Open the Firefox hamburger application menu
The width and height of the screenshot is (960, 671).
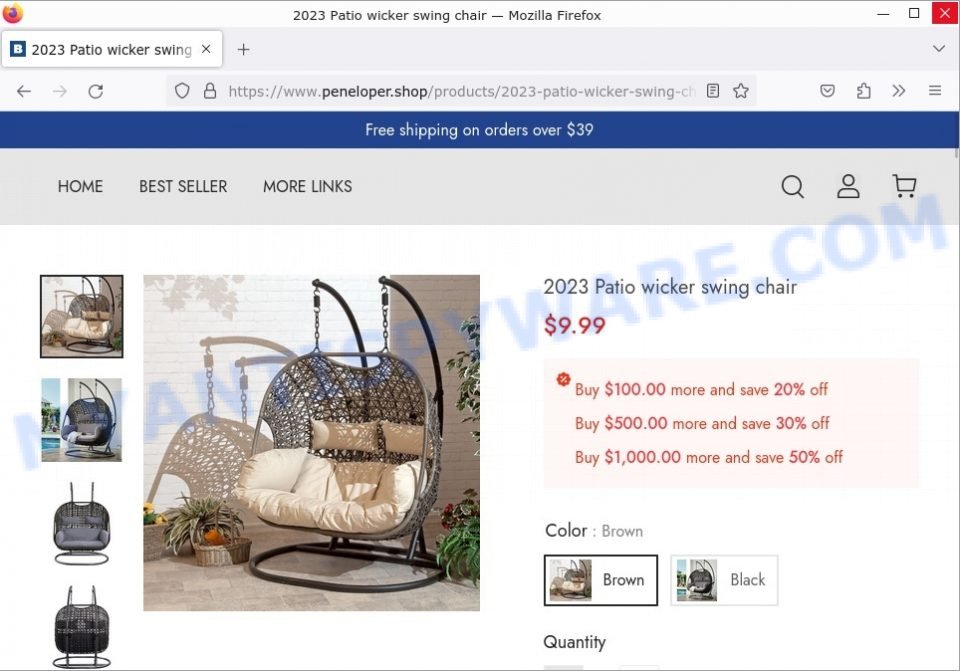pyautogui.click(x=935, y=91)
